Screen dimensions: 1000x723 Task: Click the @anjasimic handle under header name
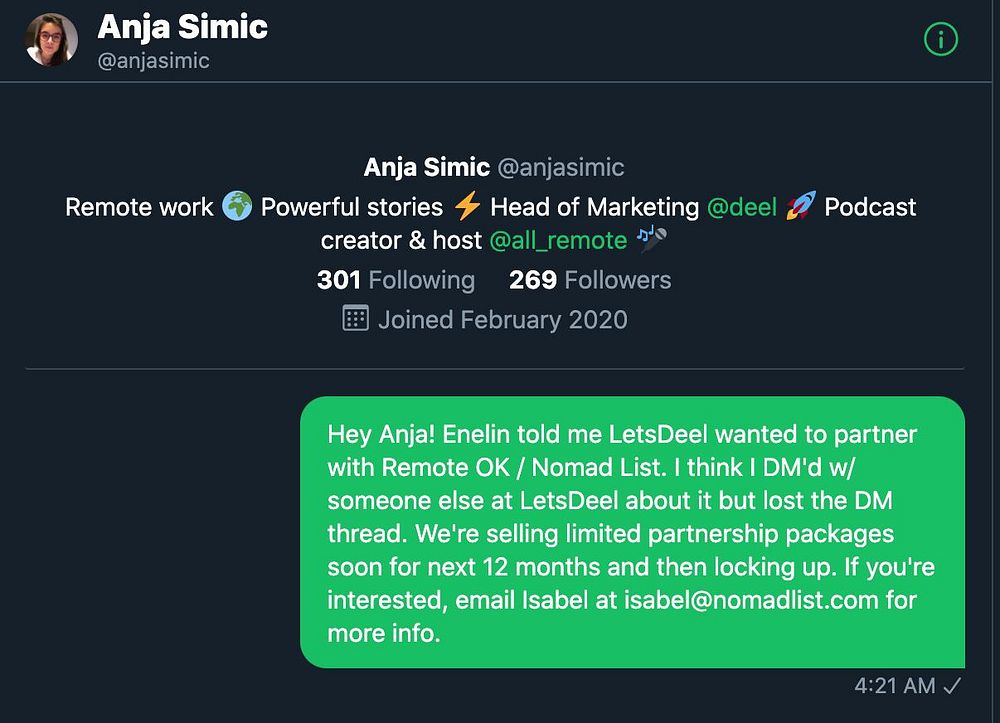click(x=153, y=61)
